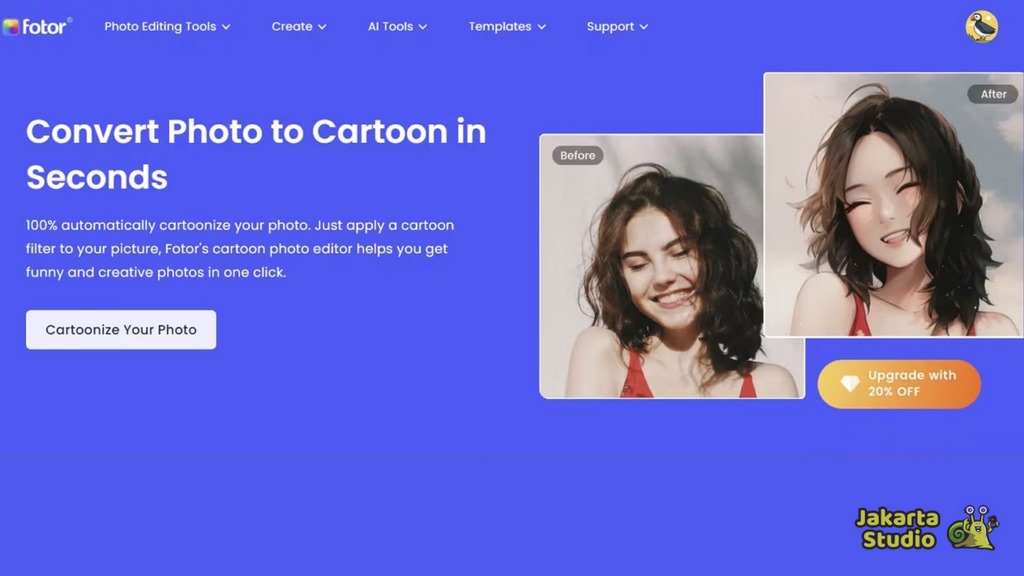Click the Fotor logo icon
This screenshot has height=576, width=1024.
(10, 27)
